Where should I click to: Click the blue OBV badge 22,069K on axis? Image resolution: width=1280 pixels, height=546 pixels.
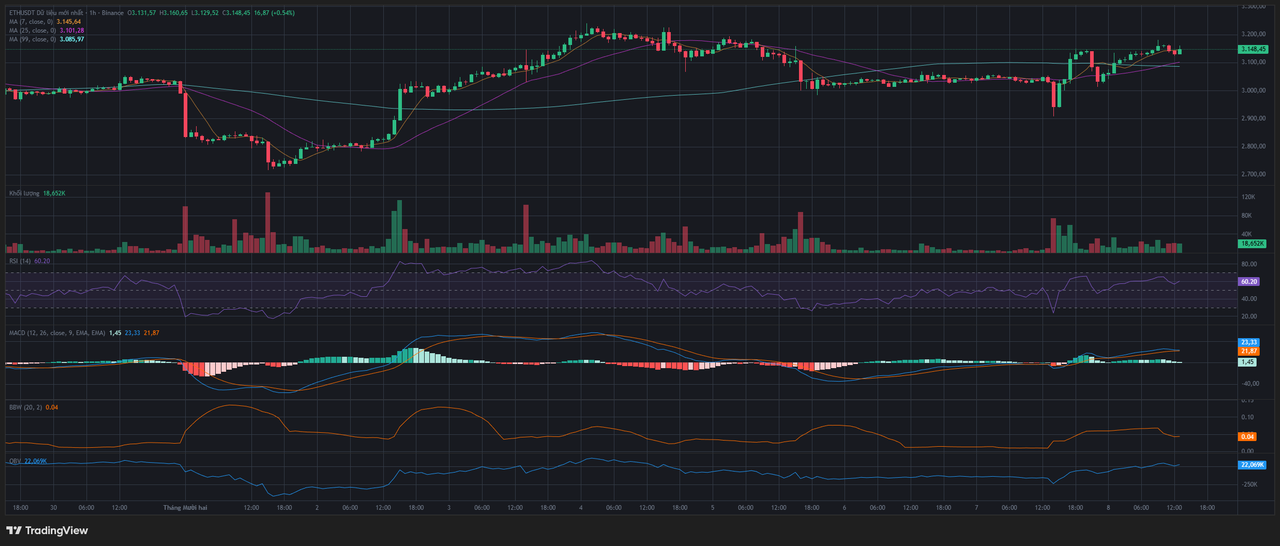[1253, 465]
